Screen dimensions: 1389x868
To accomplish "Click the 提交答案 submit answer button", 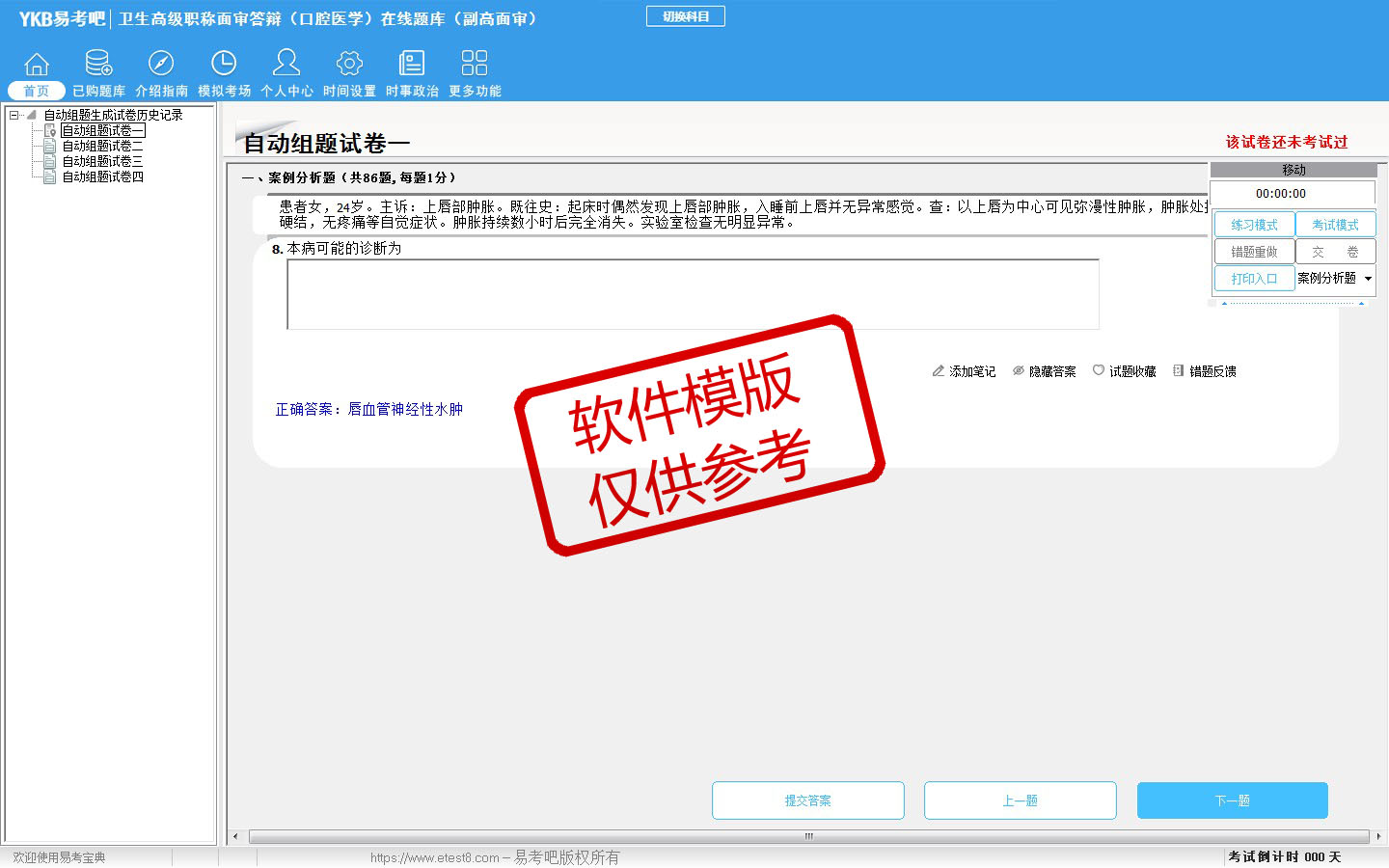I will click(807, 800).
